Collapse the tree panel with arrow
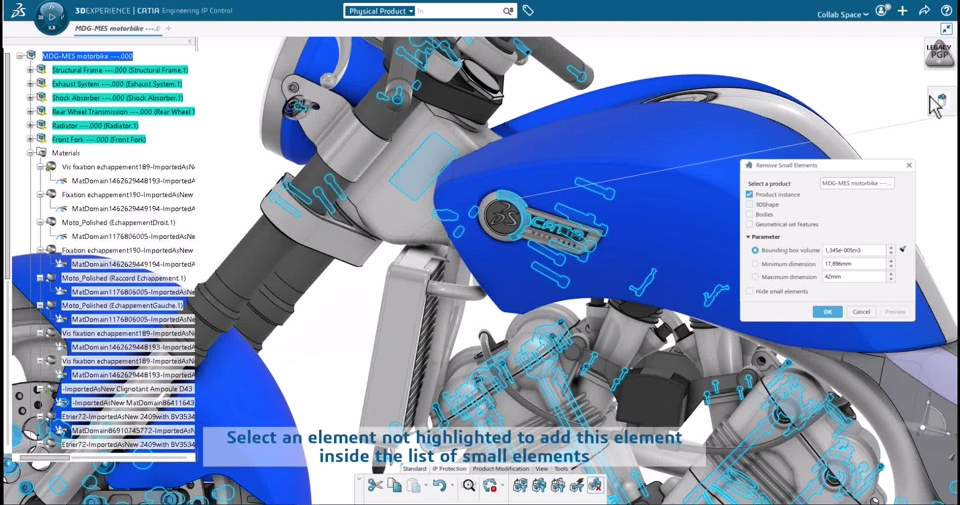 click(x=190, y=42)
